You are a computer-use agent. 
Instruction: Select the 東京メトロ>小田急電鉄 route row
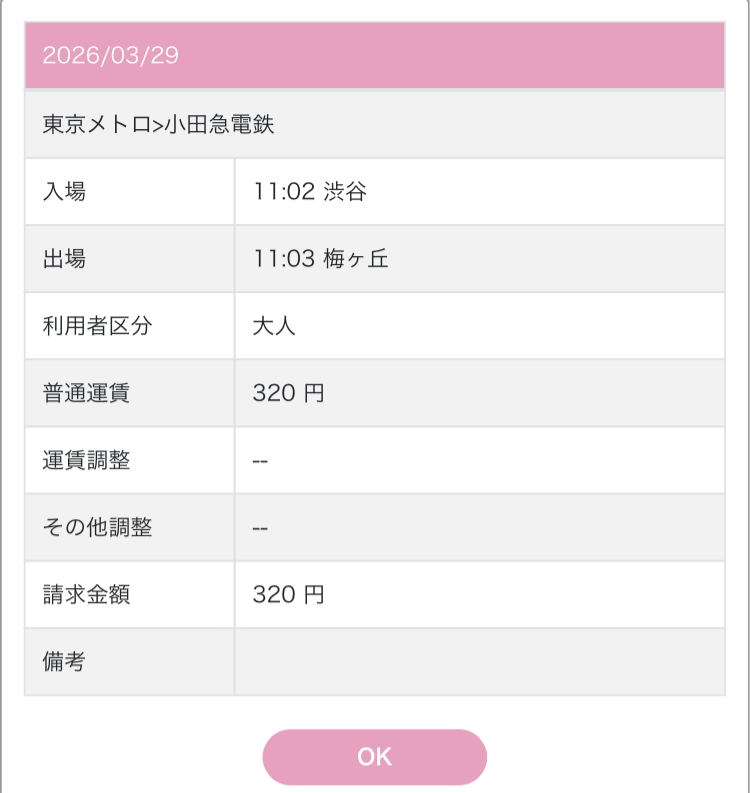(158, 124)
